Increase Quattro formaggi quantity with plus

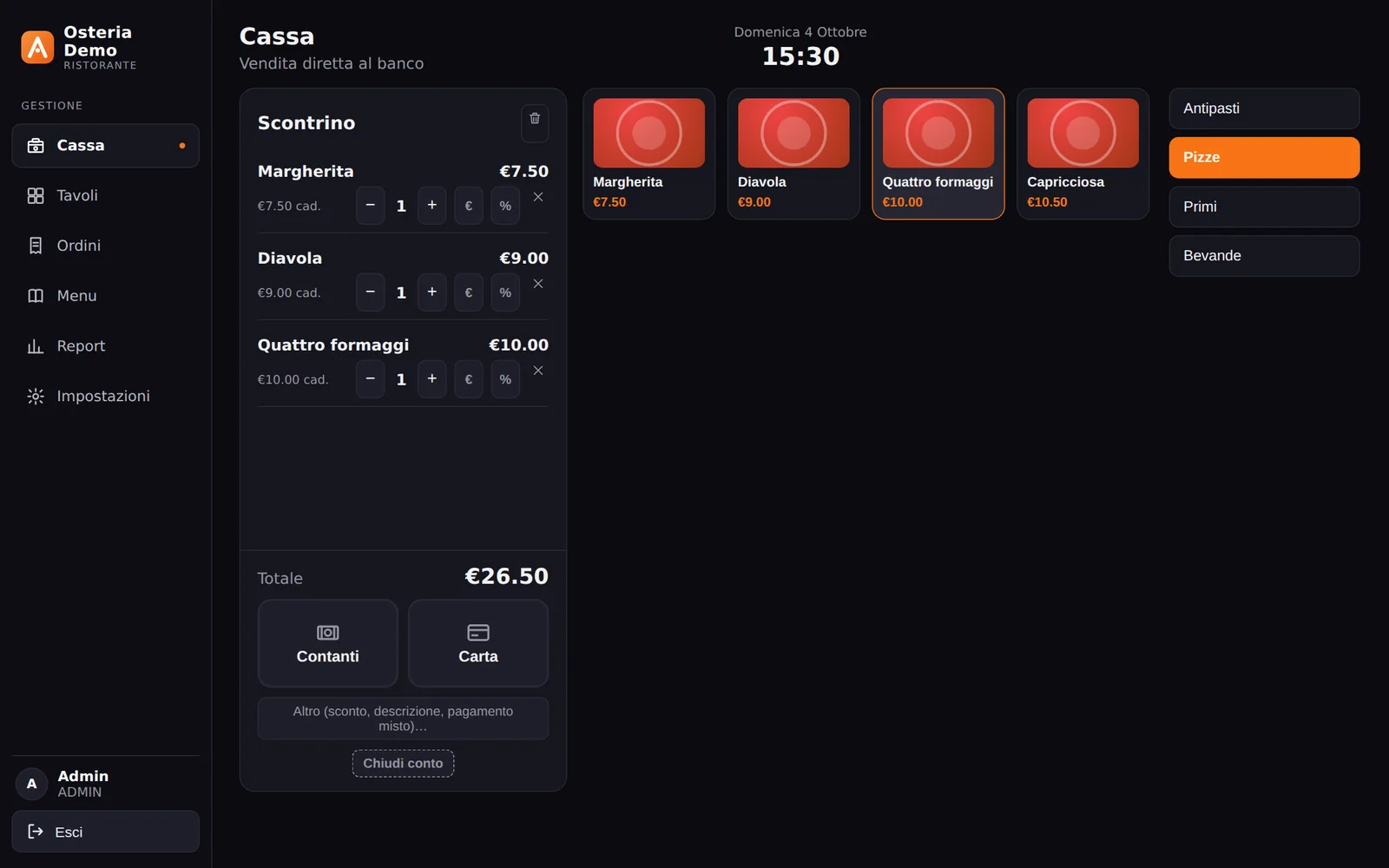[x=431, y=379]
